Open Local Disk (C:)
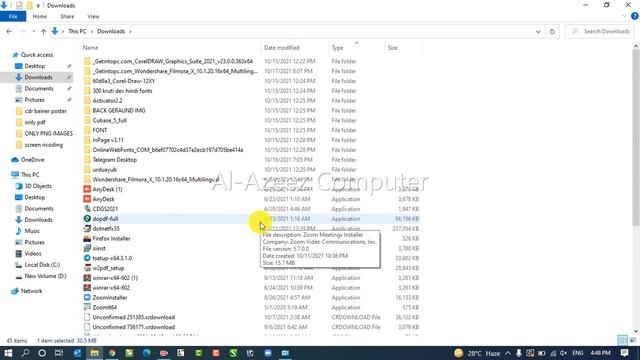 click(x=42, y=265)
